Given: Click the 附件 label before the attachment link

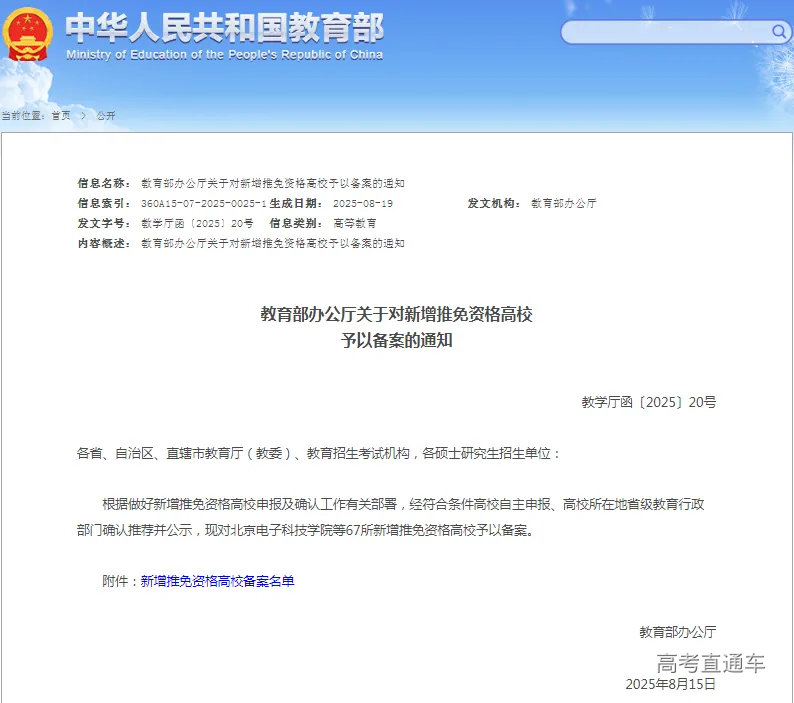Looking at the screenshot, I should point(121,581).
